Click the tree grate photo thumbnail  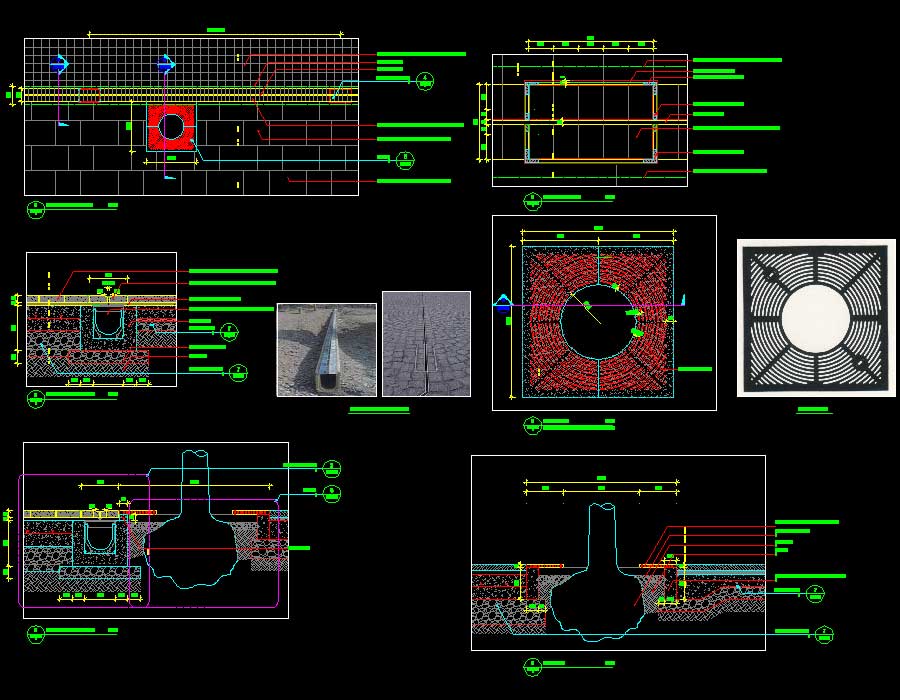coord(816,318)
